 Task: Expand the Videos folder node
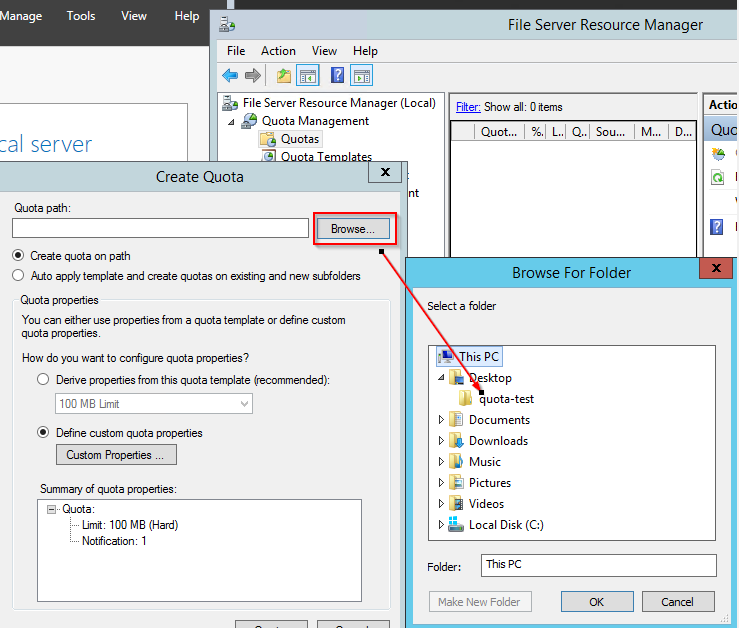pyautogui.click(x=441, y=504)
